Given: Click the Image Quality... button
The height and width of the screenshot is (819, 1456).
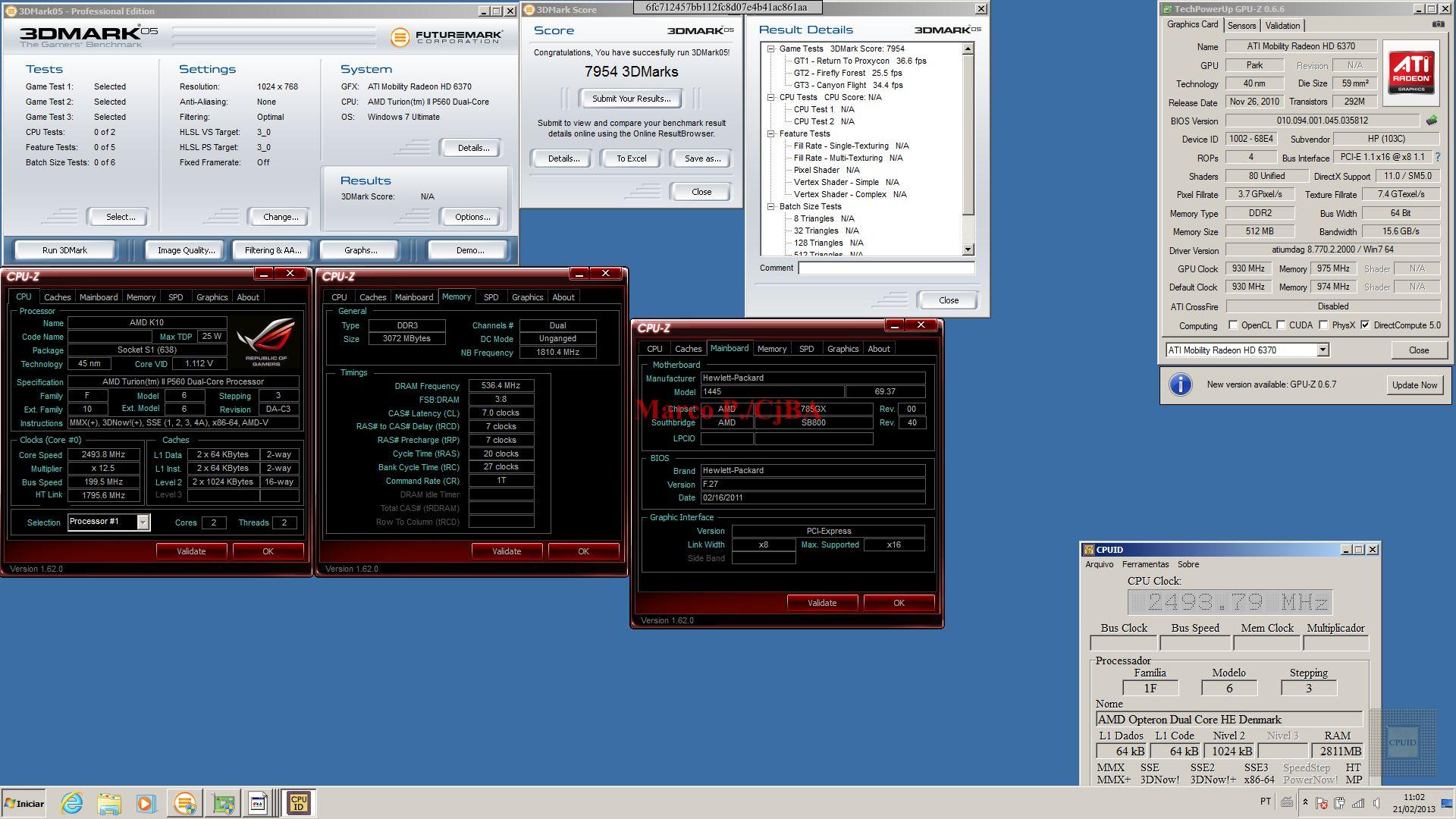Looking at the screenshot, I should pyautogui.click(x=186, y=250).
